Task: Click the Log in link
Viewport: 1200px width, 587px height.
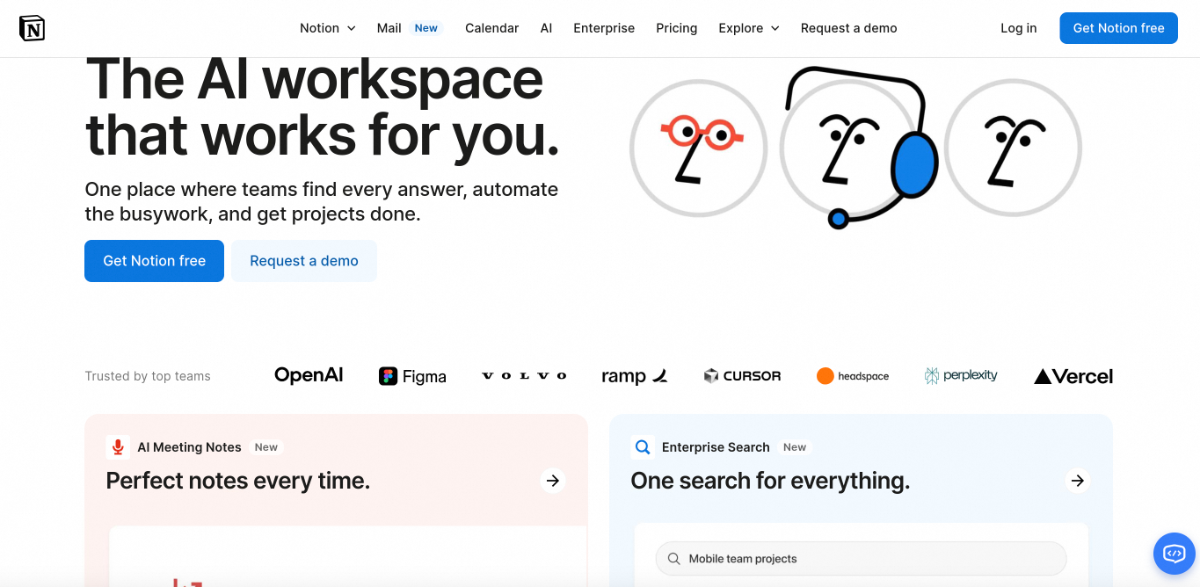Action: click(x=1018, y=28)
